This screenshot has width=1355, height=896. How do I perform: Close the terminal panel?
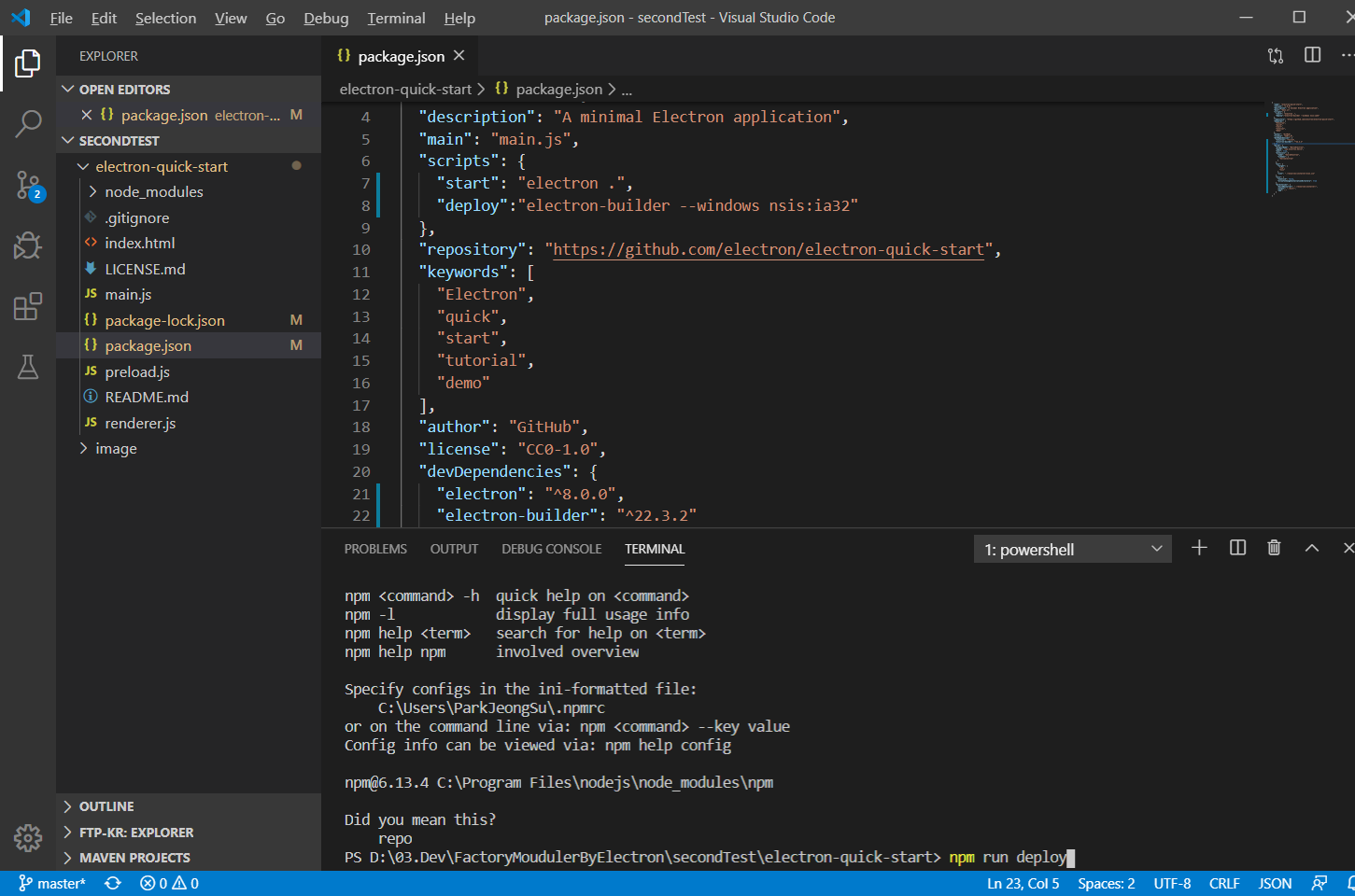pos(1348,548)
